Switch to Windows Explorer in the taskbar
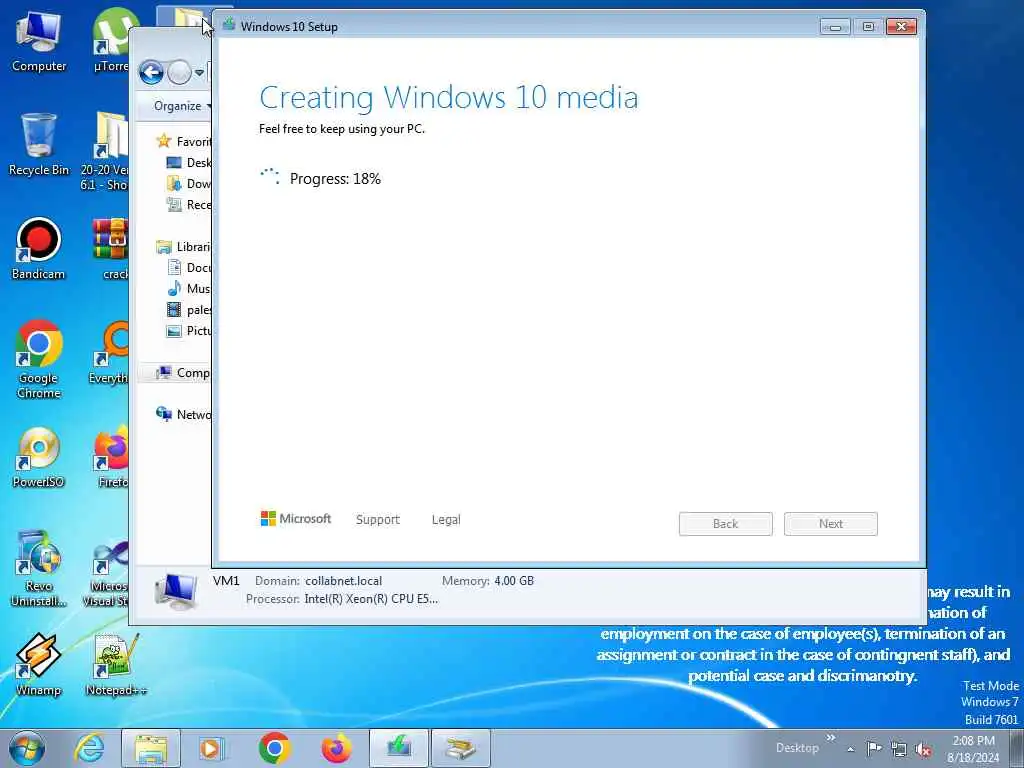1024x768 pixels. (x=151, y=748)
